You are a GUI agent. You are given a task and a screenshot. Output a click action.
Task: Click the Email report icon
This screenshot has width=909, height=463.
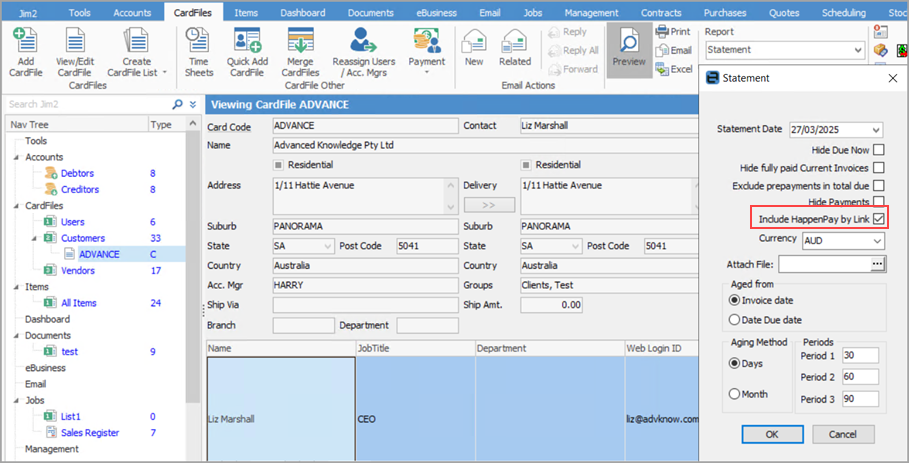coord(662,50)
